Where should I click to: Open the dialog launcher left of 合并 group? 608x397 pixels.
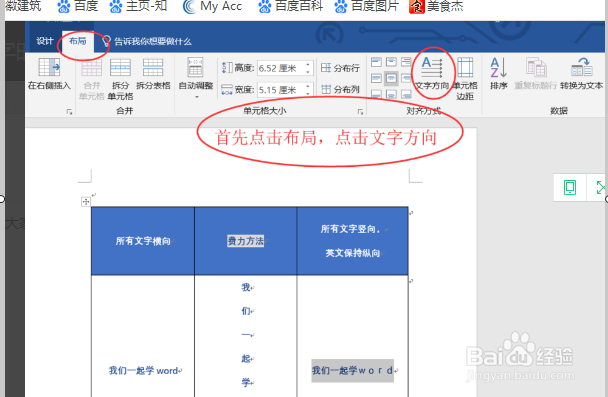(69, 112)
